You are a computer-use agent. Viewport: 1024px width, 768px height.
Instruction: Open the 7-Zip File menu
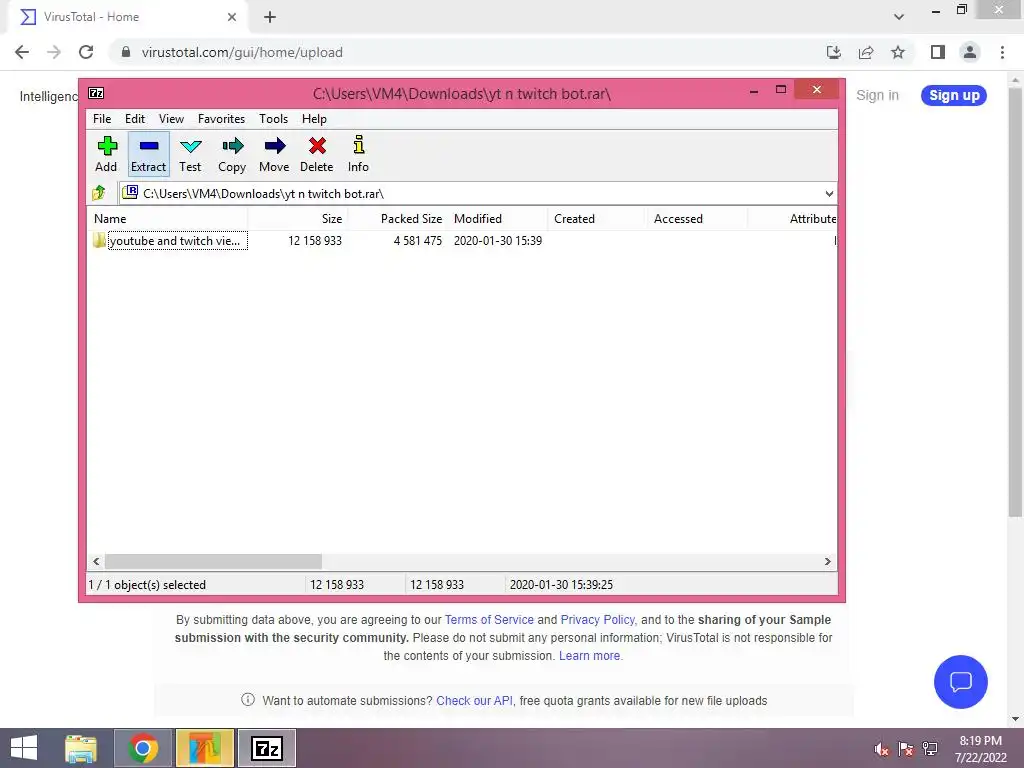coord(102,119)
